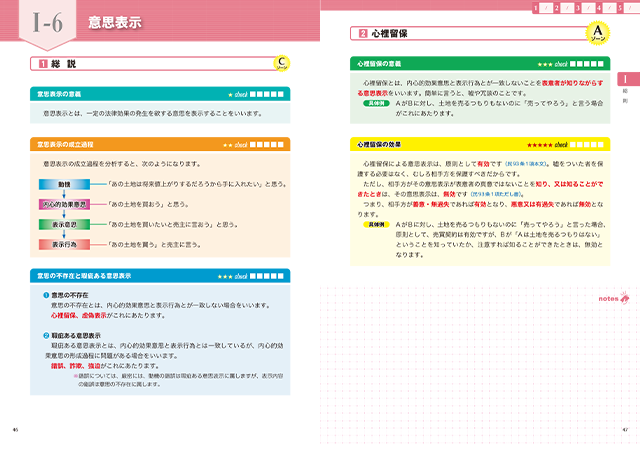Click the 瑕疵ある意思表示 subheading
Viewport: 640px width, 452px height.
click(76, 336)
